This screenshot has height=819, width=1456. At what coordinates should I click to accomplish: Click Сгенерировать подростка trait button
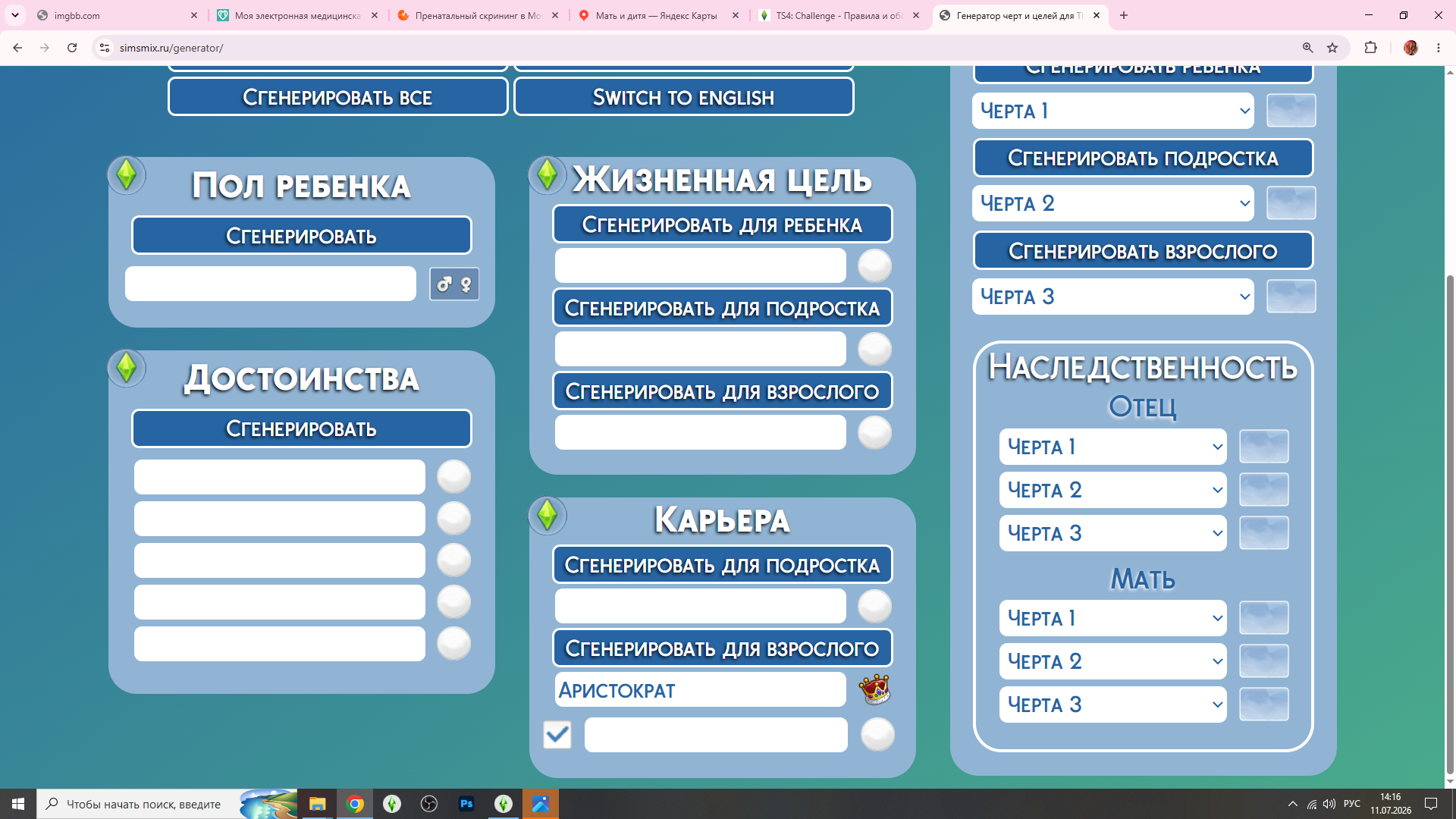click(x=1144, y=158)
